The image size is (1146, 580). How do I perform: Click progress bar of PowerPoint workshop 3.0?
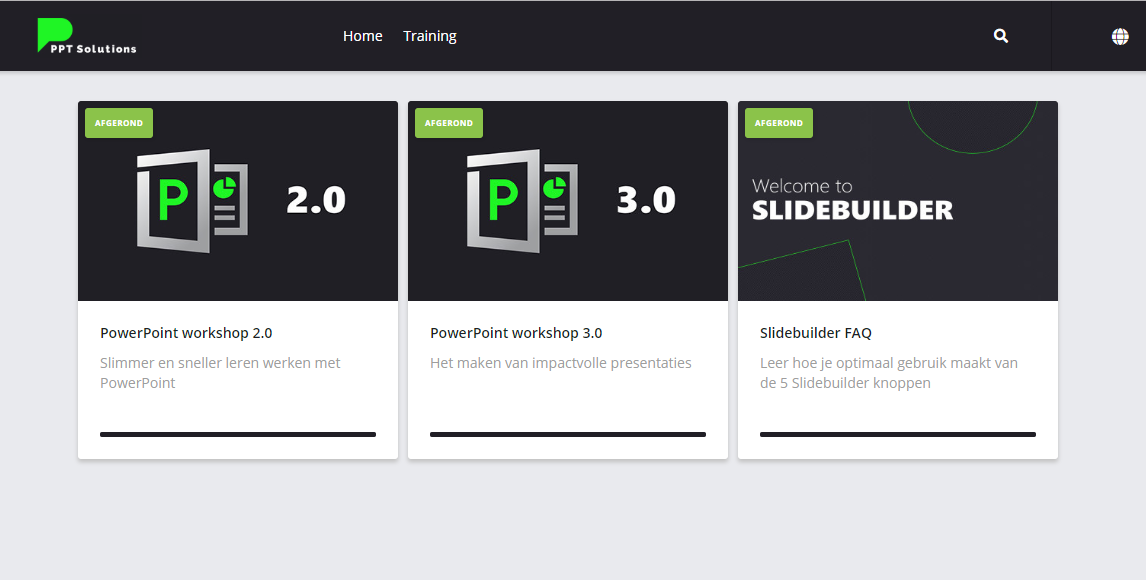coord(568,435)
